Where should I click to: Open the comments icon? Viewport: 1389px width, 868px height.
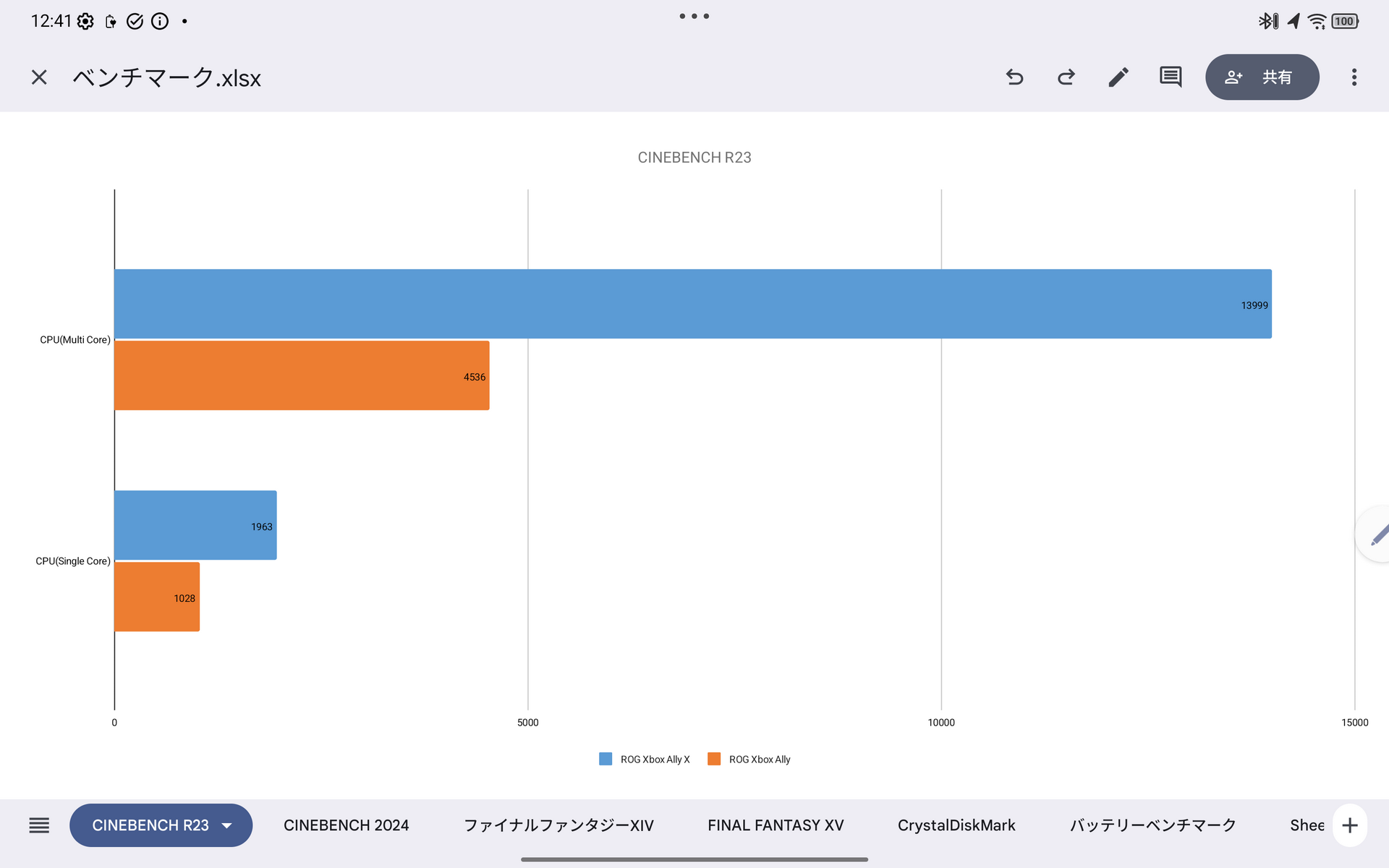[x=1171, y=77]
